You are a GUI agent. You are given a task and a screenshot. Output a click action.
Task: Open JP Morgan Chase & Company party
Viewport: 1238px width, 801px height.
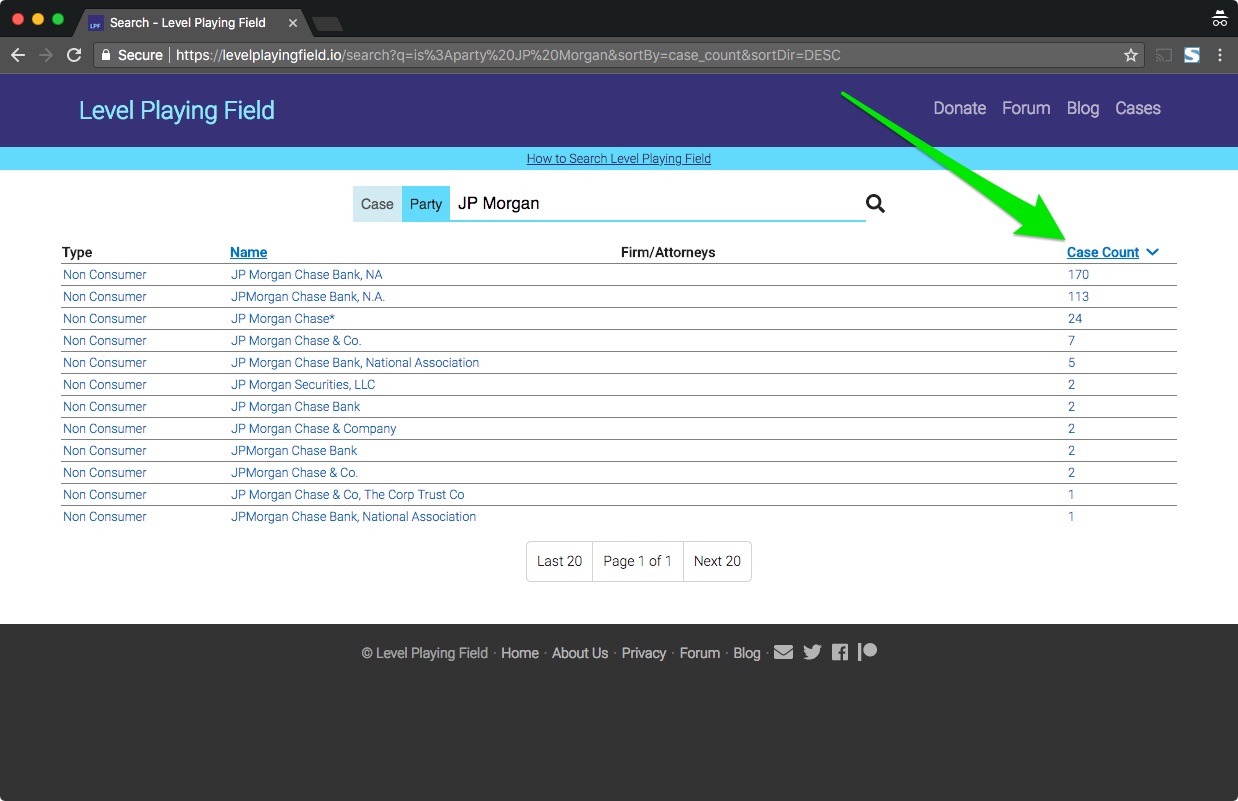click(x=314, y=428)
